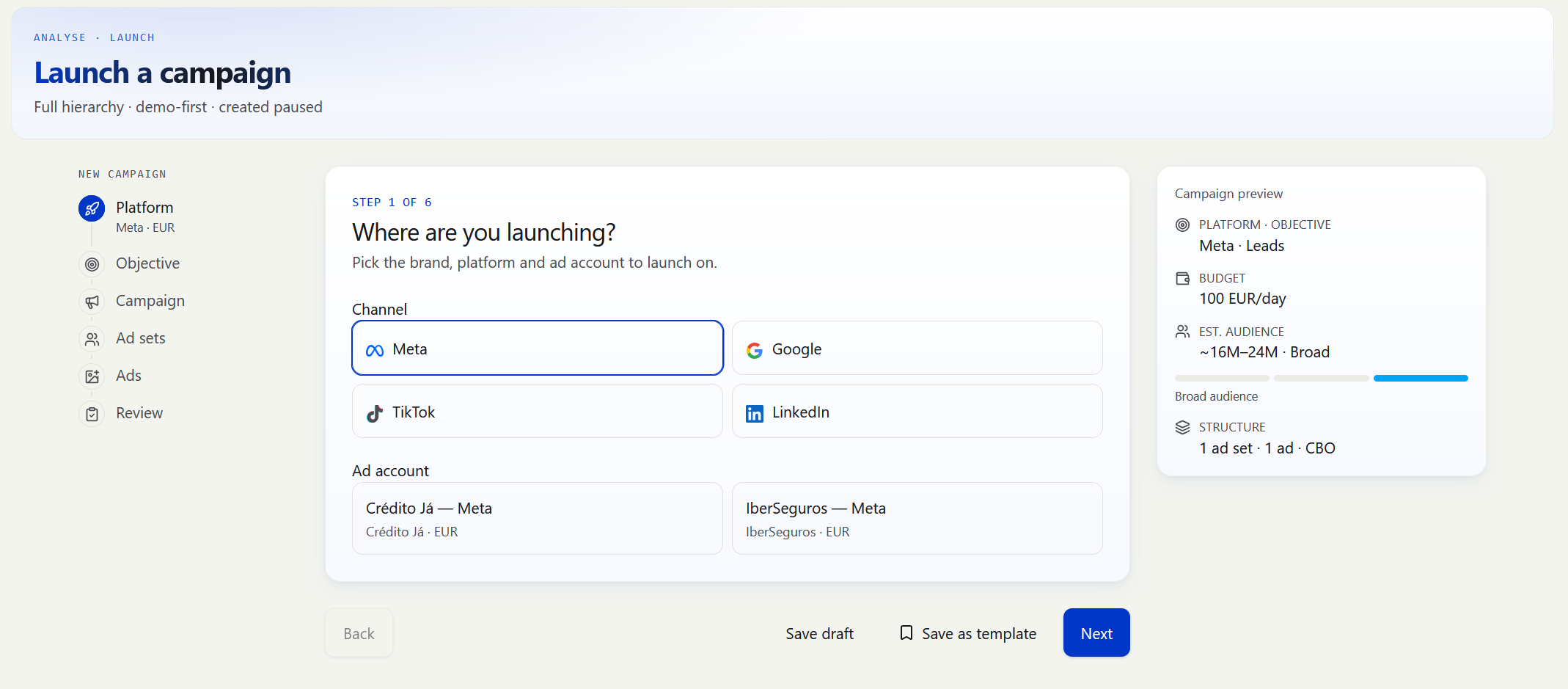
Task: Select the Google channel card
Action: click(x=917, y=348)
